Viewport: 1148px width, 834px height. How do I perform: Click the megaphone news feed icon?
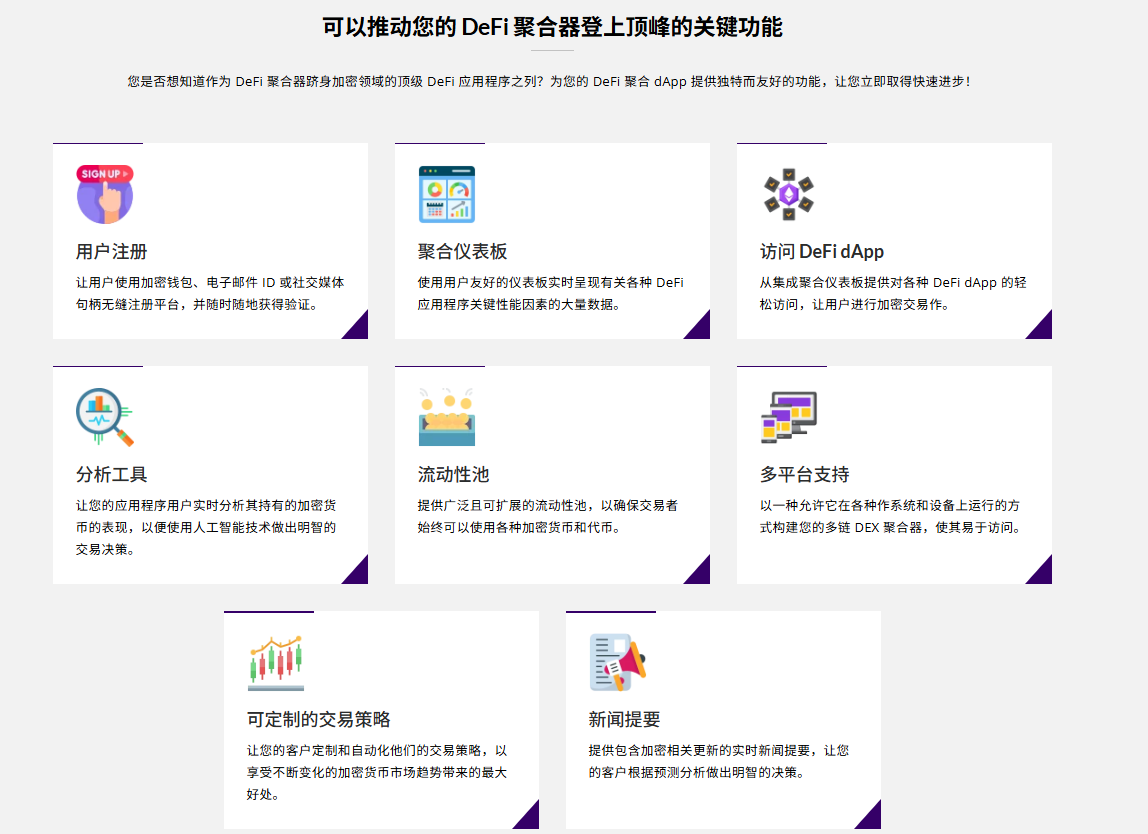click(617, 662)
